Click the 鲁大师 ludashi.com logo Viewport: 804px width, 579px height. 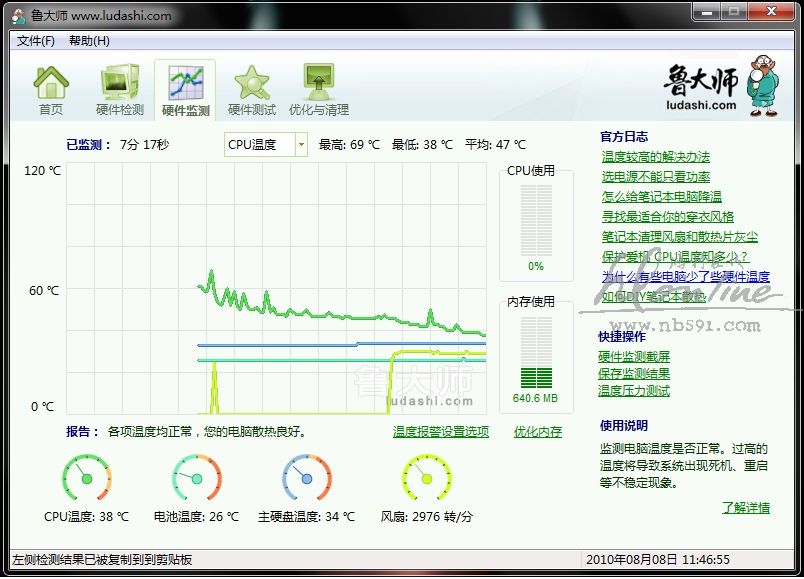point(720,86)
